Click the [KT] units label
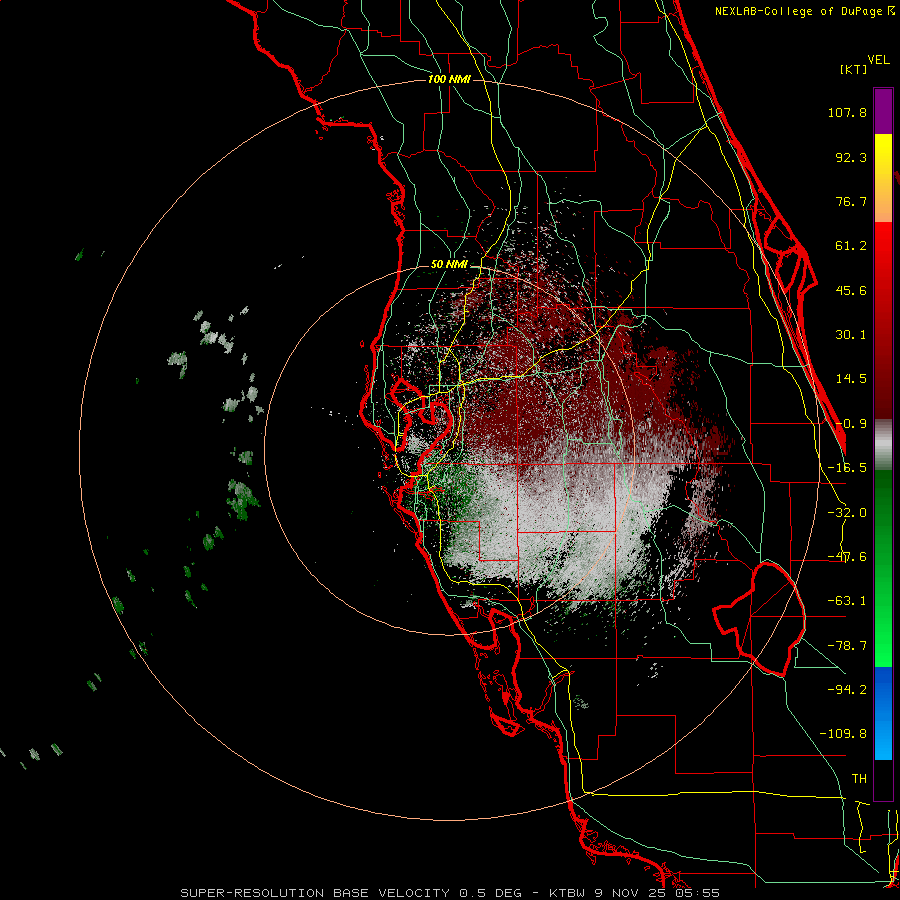 tap(854, 69)
